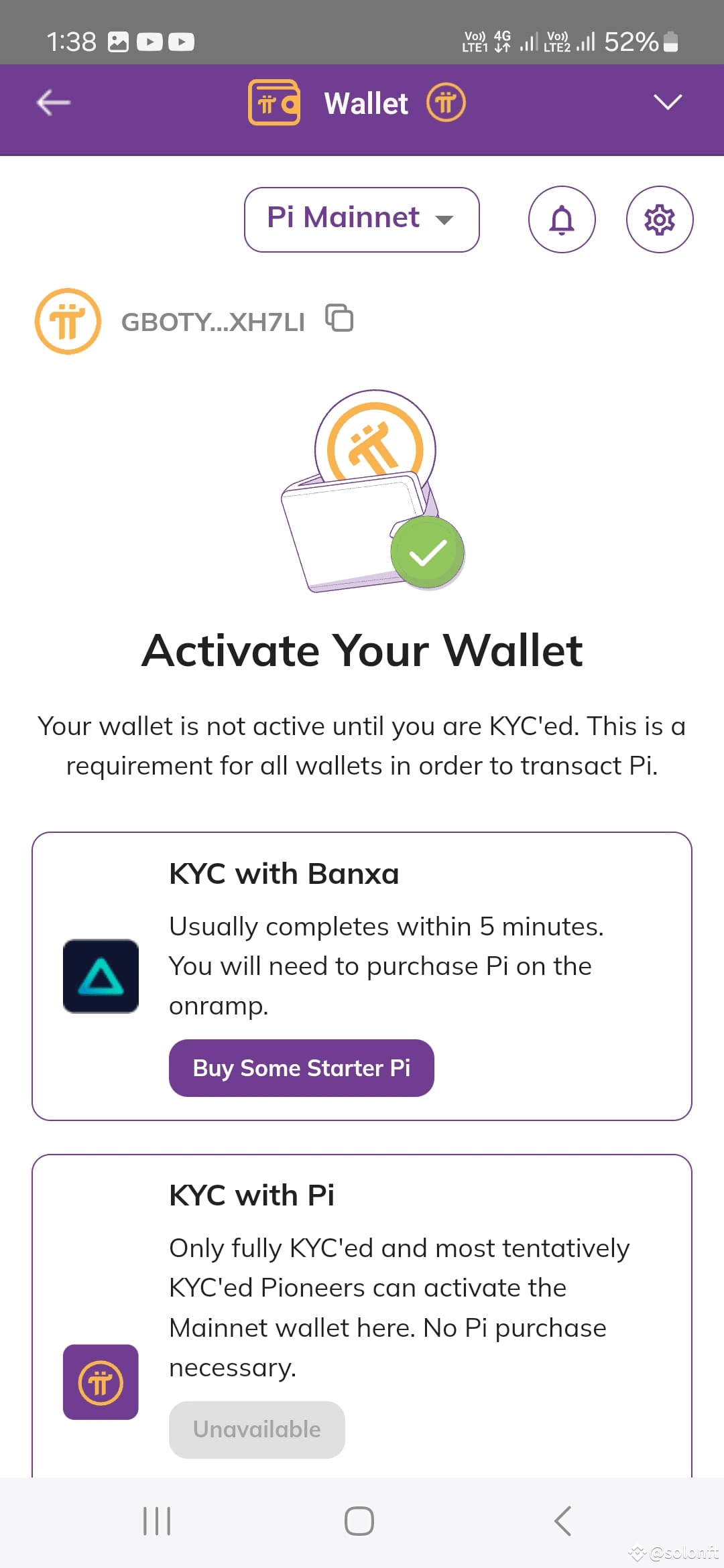This screenshot has width=724, height=1568.
Task: Tap the grayed-out Unavailable button
Action: click(x=256, y=1429)
